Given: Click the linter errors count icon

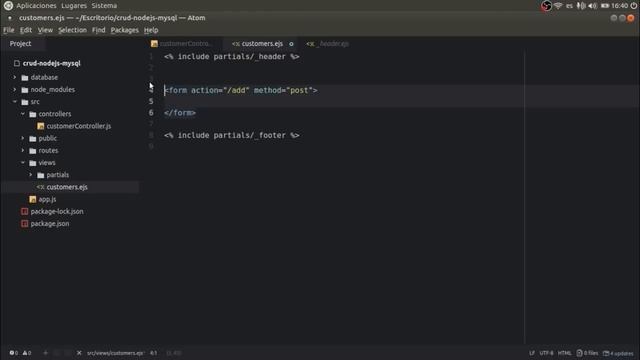Looking at the screenshot, I should (13, 353).
